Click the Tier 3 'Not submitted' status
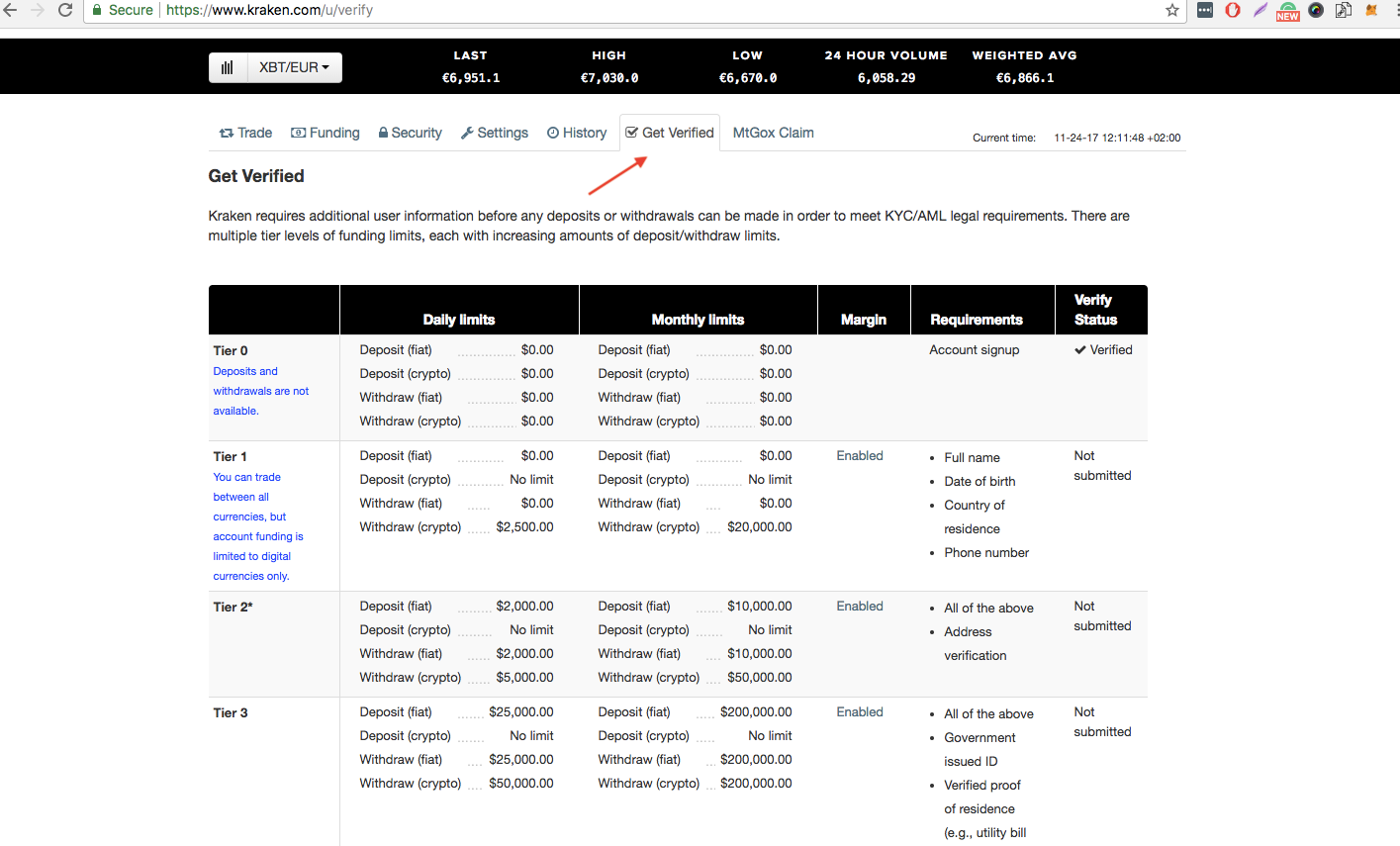The width and height of the screenshot is (1400, 846). [1102, 722]
